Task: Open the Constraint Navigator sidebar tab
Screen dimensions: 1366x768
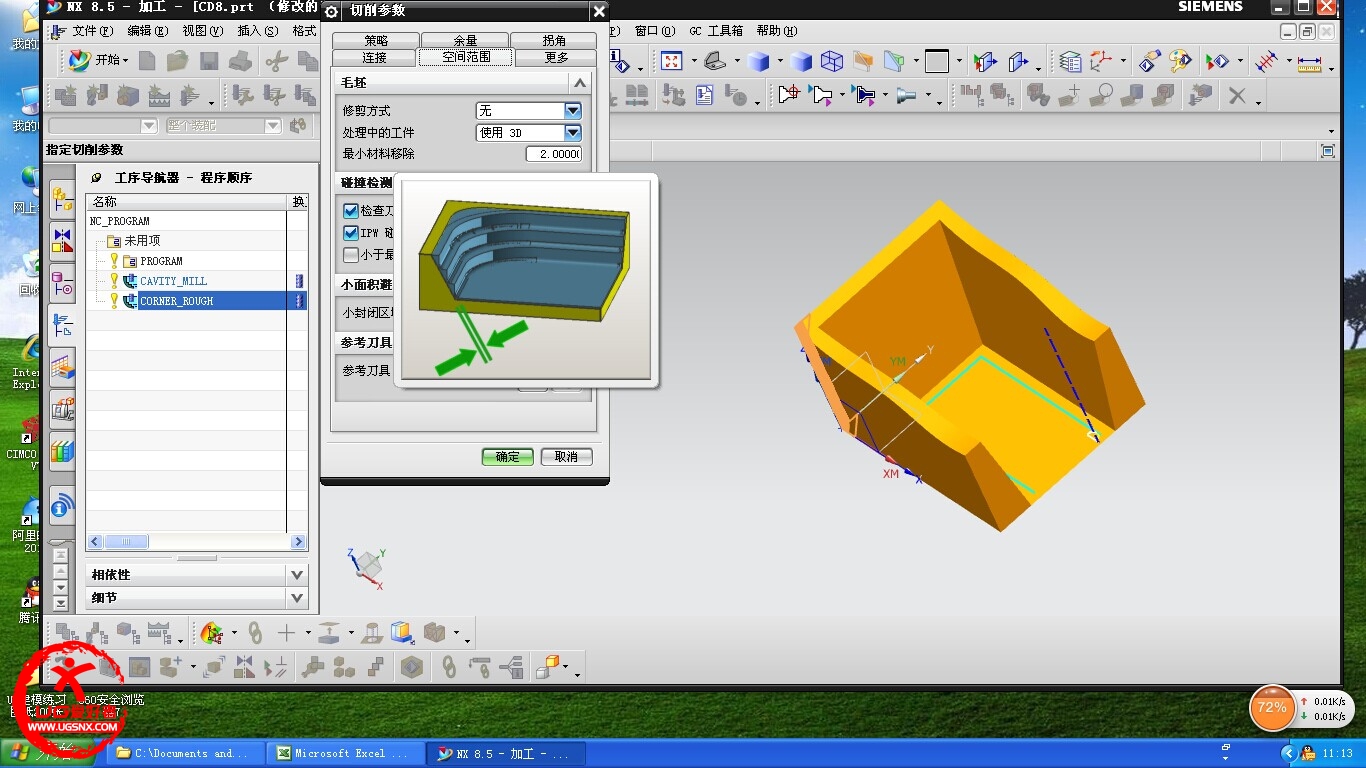Action: click(62, 240)
